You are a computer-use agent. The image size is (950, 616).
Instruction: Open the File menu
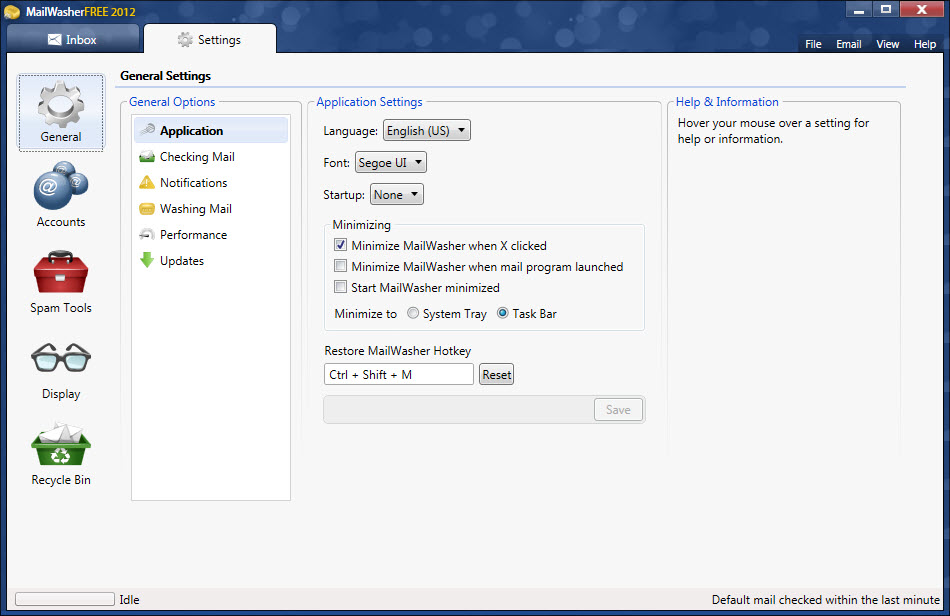813,44
